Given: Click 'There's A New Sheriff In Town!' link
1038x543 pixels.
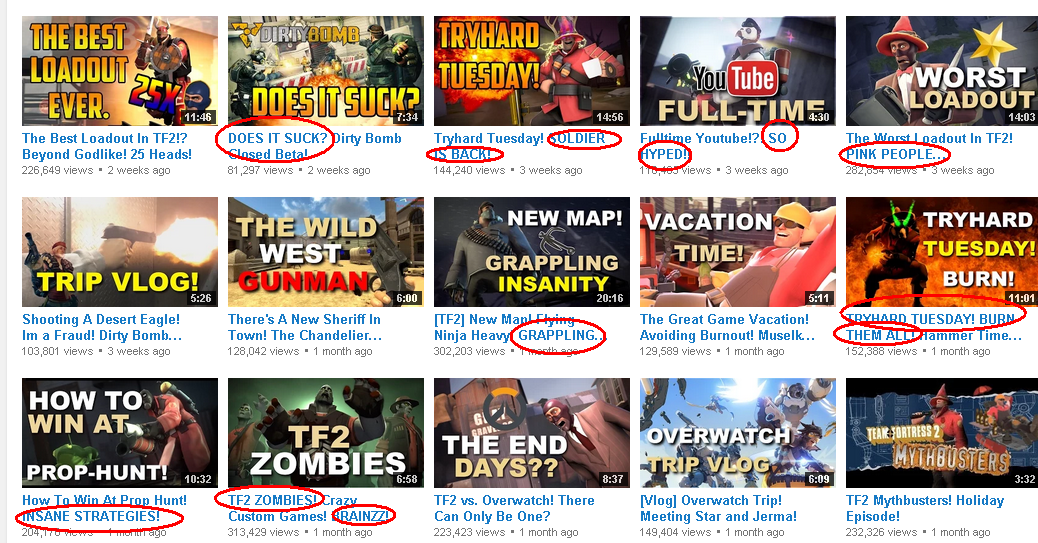Looking at the screenshot, I should coord(305,327).
